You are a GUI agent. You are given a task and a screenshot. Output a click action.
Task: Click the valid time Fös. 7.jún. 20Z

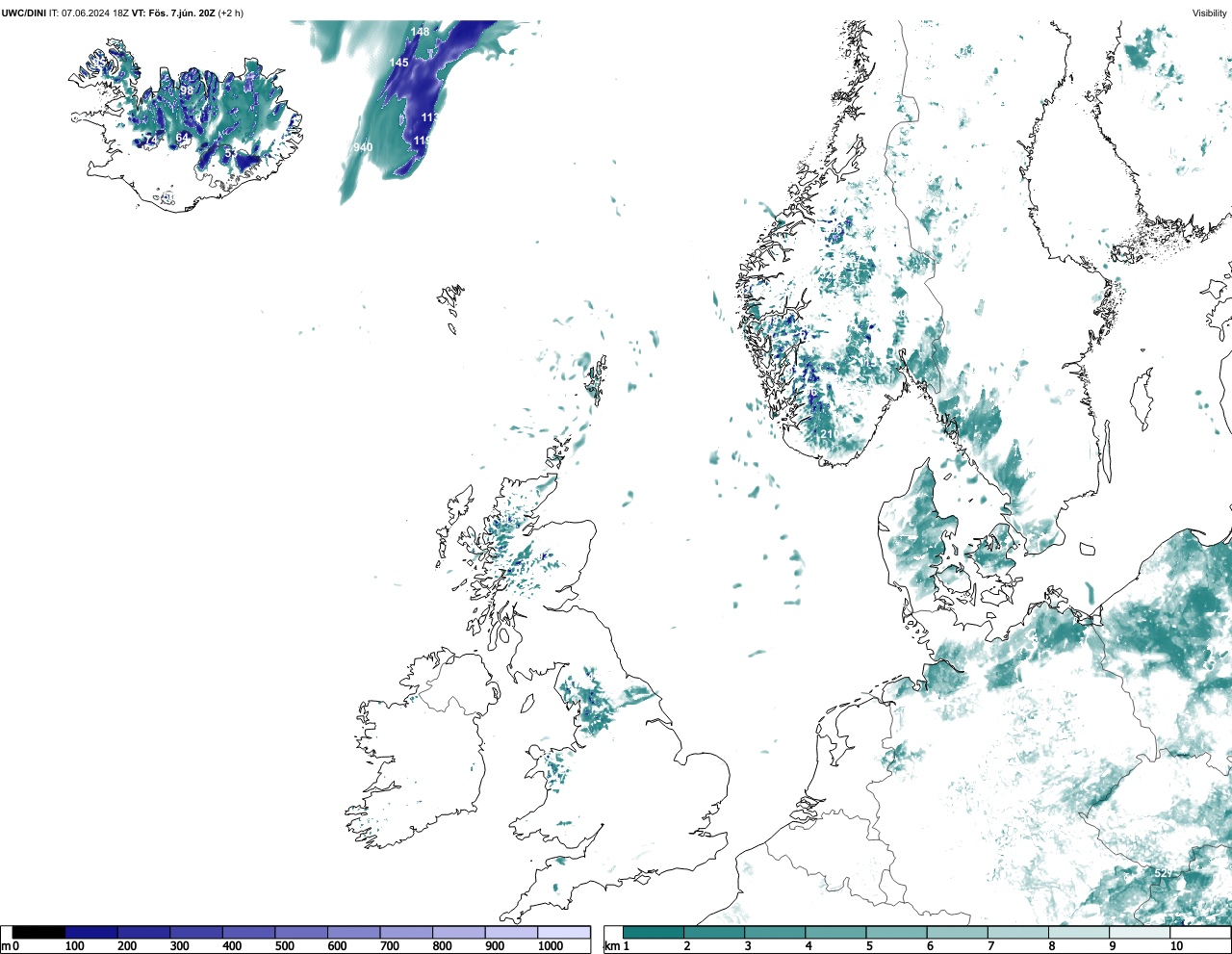click(181, 13)
